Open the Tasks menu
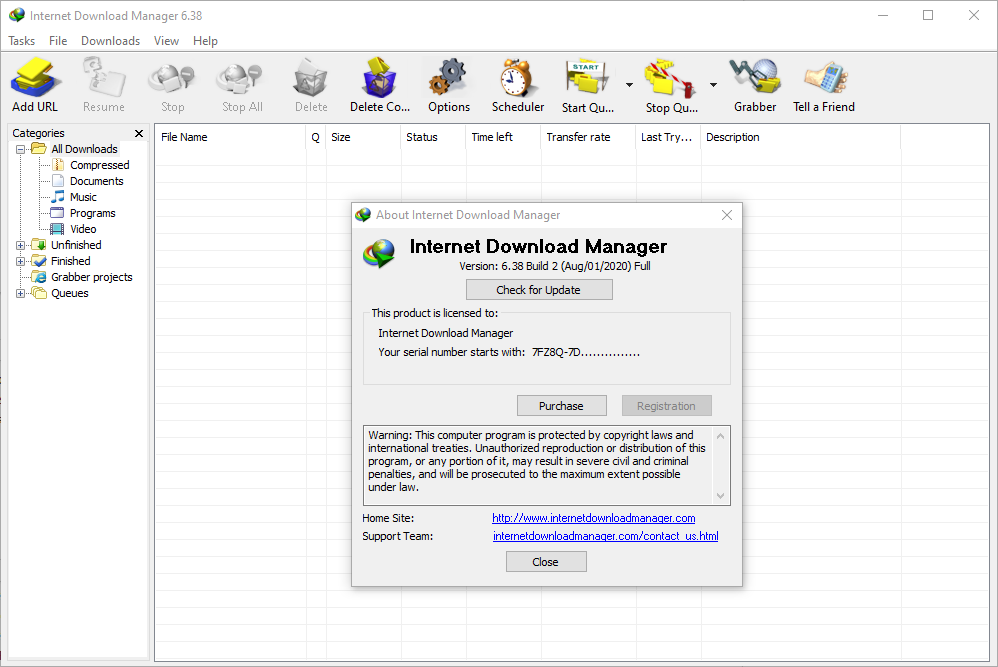 tap(22, 41)
